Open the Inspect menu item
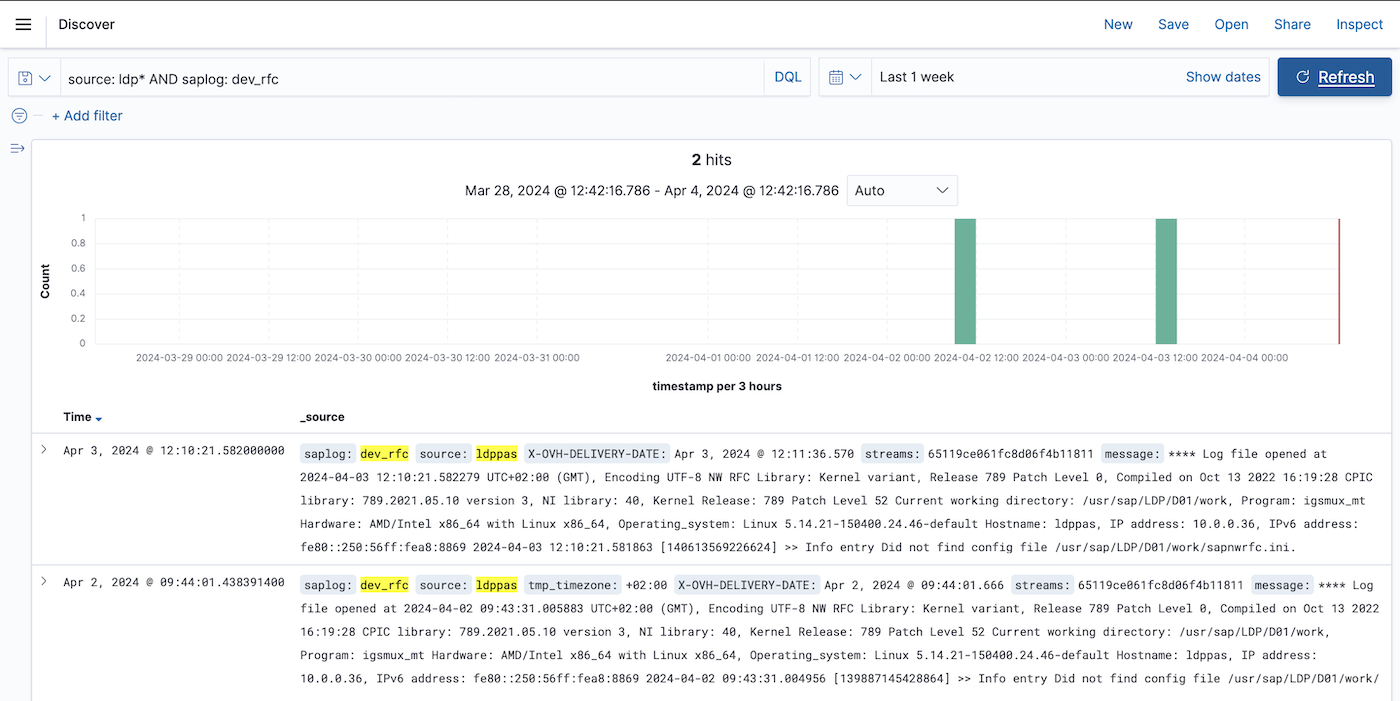This screenshot has width=1400, height=701. [1359, 24]
